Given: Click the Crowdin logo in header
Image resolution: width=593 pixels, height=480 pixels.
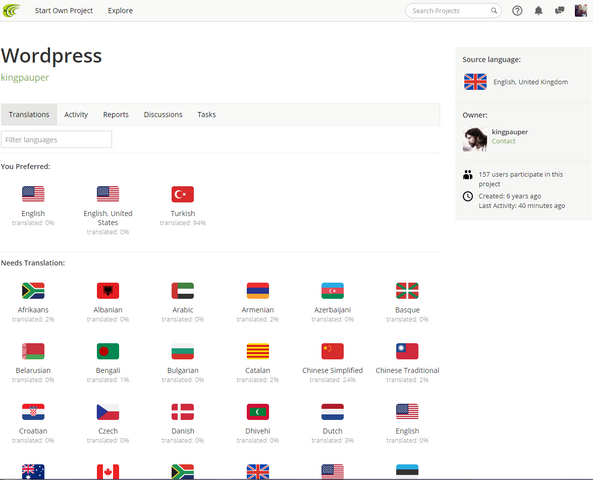Looking at the screenshot, I should click(11, 11).
